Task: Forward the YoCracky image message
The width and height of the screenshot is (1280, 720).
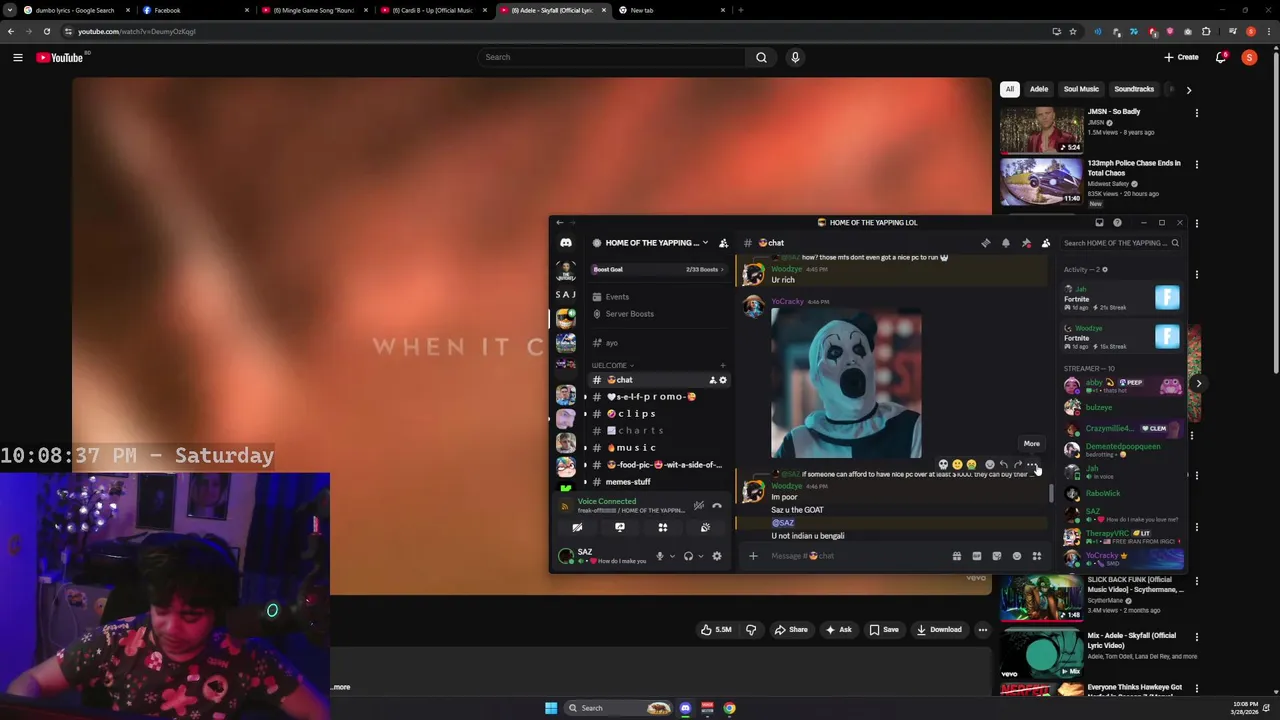Action: pos(1018,465)
